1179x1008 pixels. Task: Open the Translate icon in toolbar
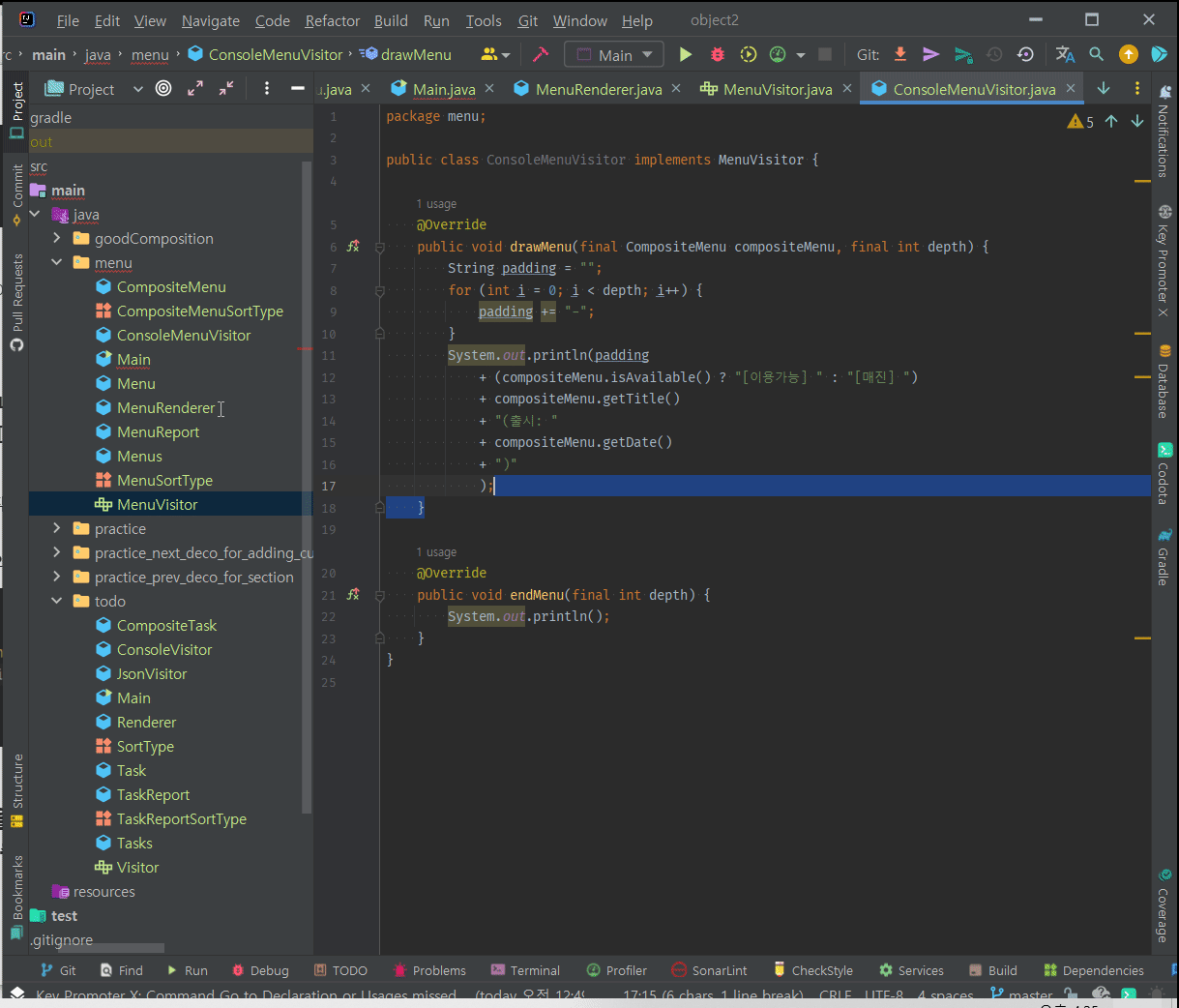pos(1065,55)
